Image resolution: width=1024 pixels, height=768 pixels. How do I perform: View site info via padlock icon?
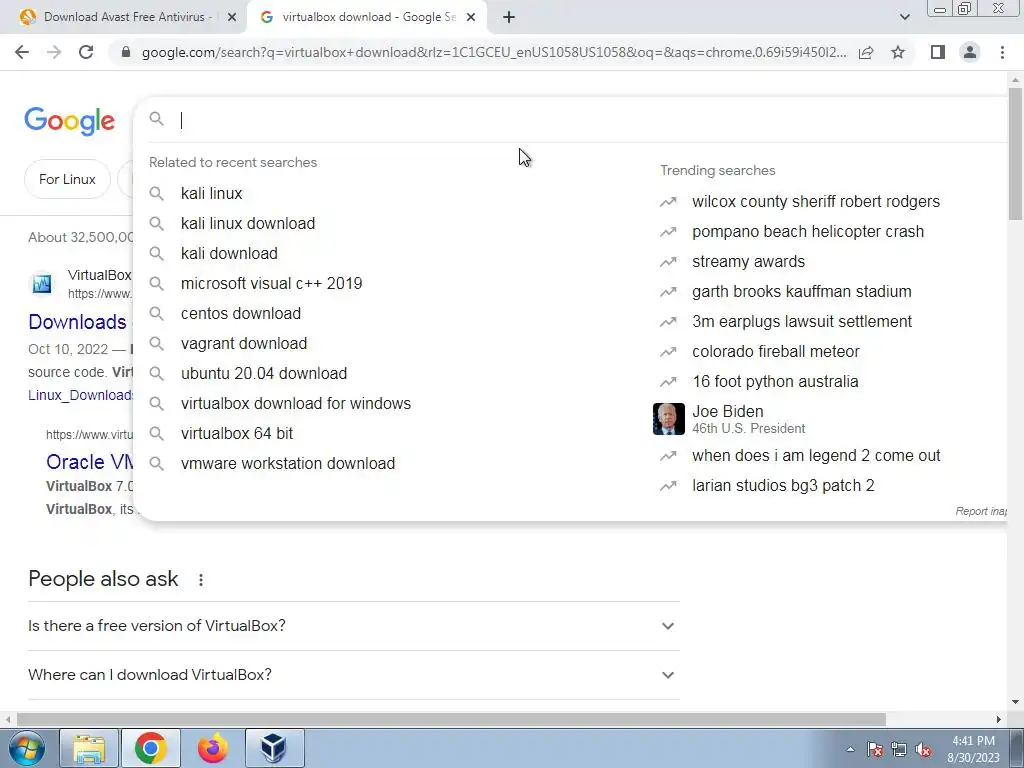coord(126,52)
